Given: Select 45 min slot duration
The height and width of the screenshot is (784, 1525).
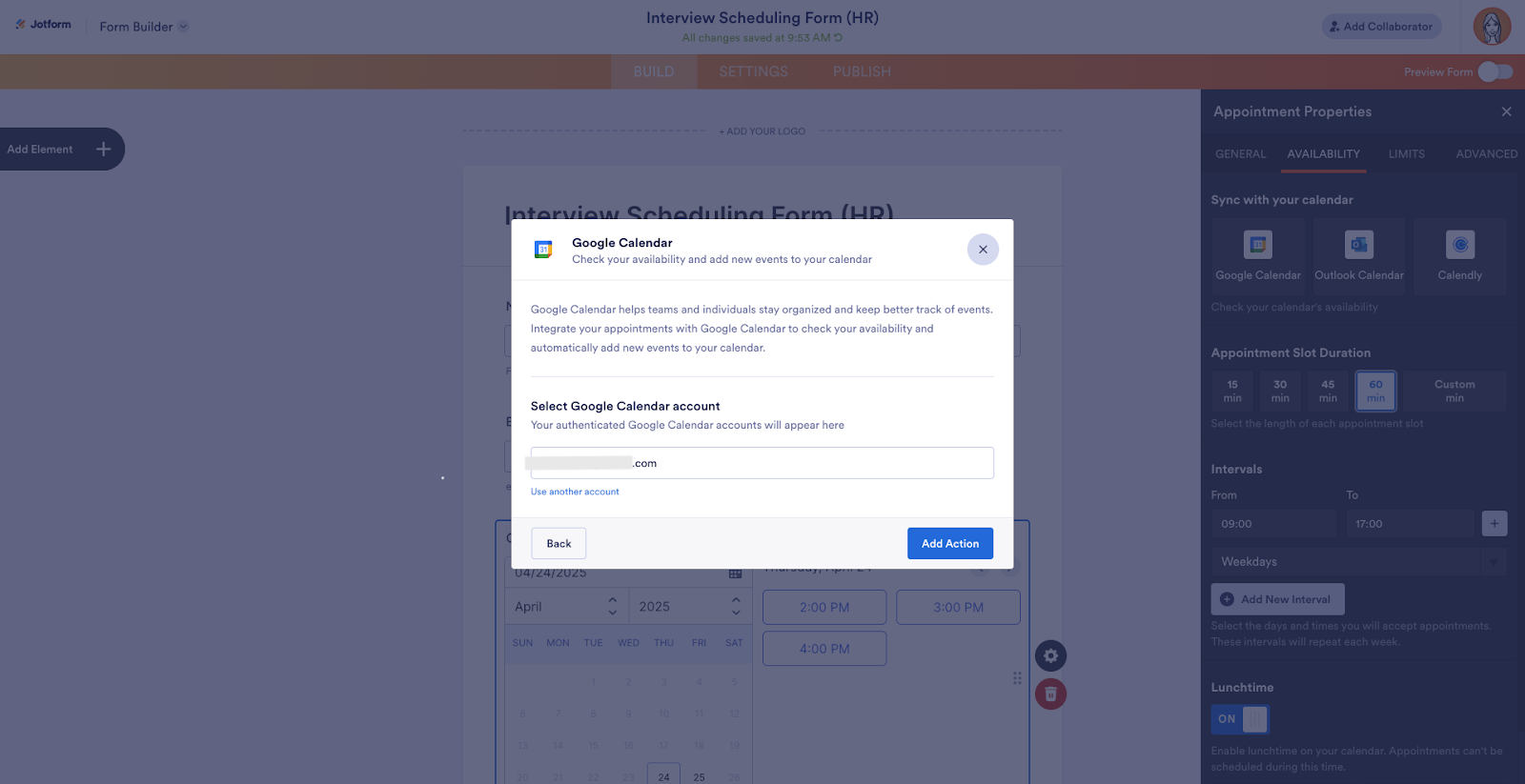Looking at the screenshot, I should [x=1328, y=391].
